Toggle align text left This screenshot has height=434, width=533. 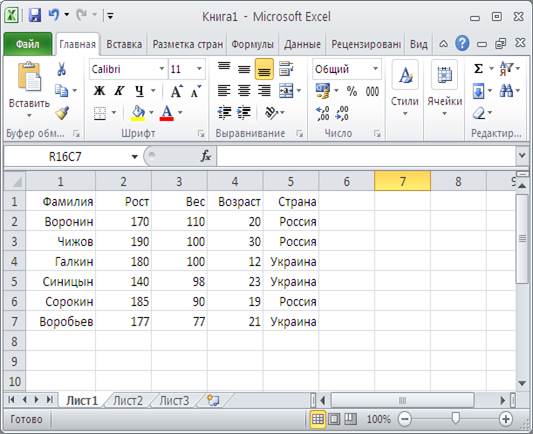click(x=224, y=91)
